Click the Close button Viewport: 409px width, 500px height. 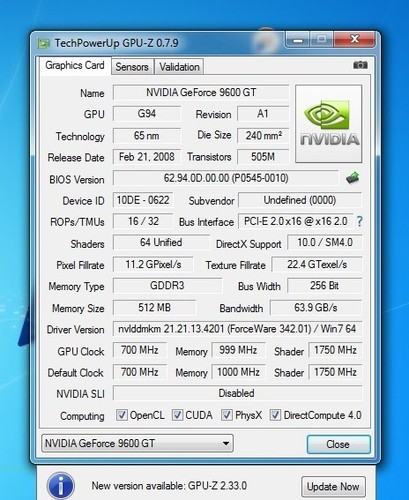click(338, 444)
